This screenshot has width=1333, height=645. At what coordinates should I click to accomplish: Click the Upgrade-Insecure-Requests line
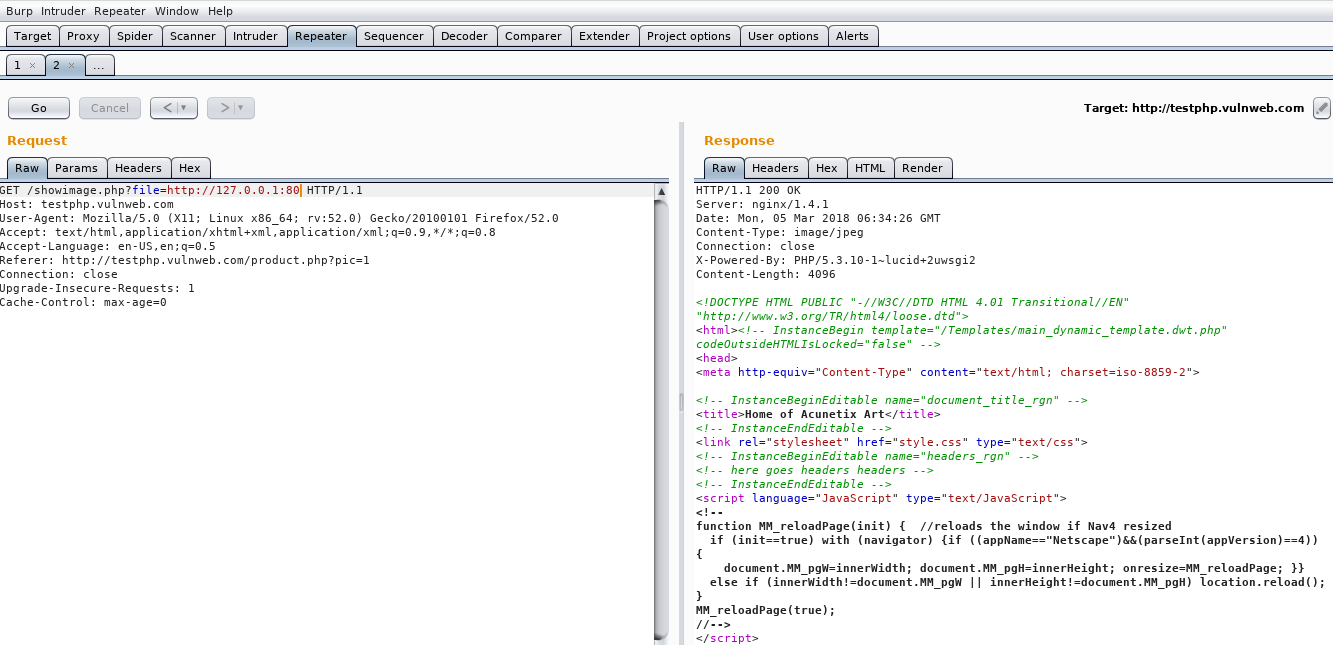coord(97,288)
